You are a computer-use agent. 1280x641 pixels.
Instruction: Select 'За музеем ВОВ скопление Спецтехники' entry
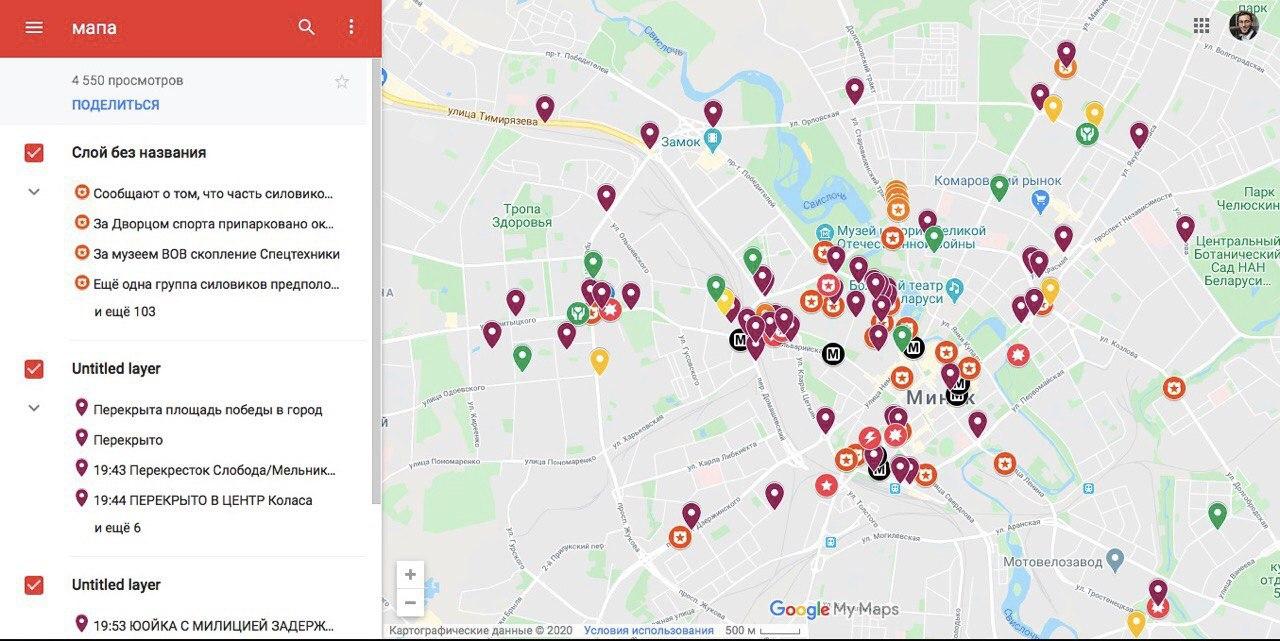pos(216,254)
